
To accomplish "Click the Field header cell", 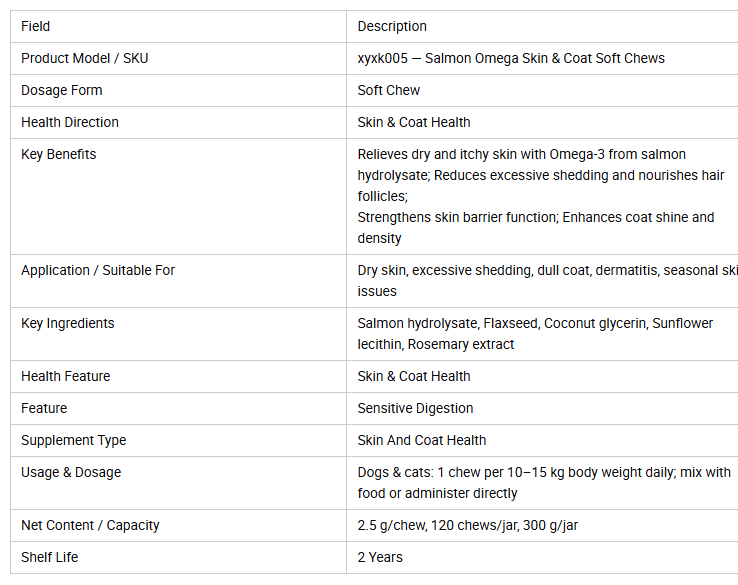I will [x=178, y=26].
